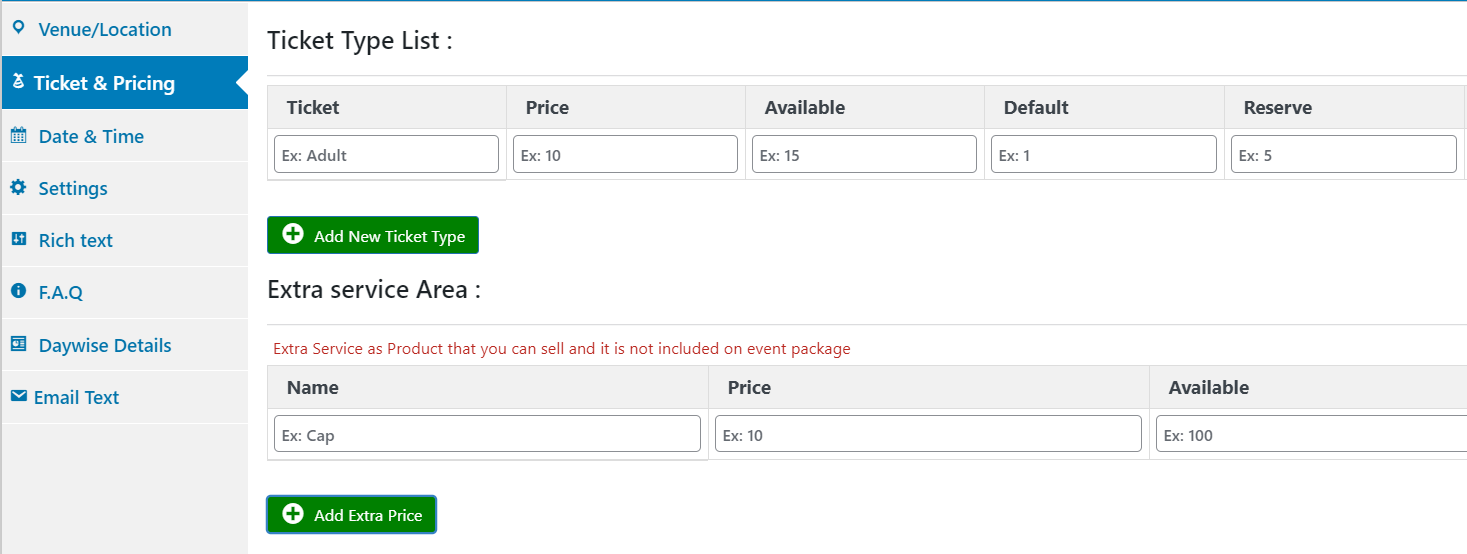Viewport: 1467px width, 554px height.
Task: Switch to the Date & Time tab
Action: pos(124,136)
